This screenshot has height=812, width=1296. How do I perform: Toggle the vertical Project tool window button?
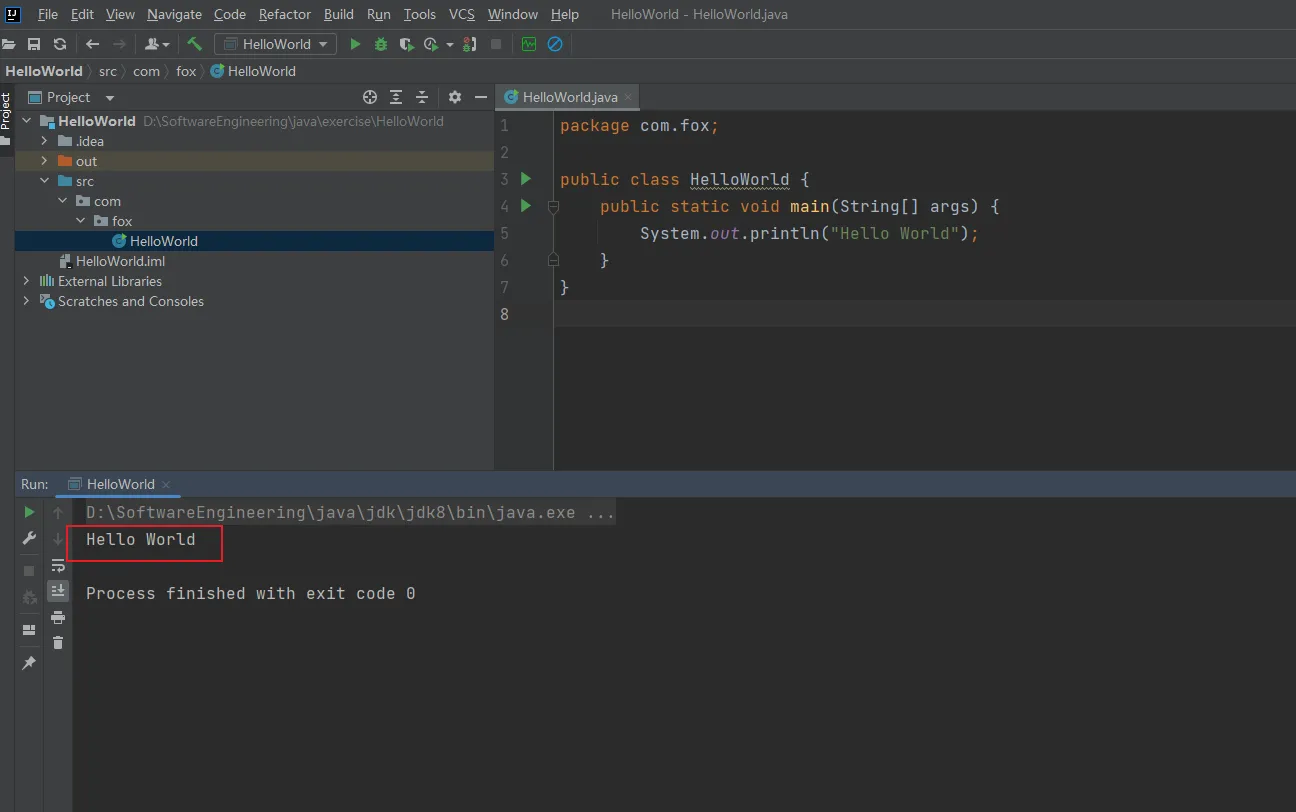tap(6, 117)
